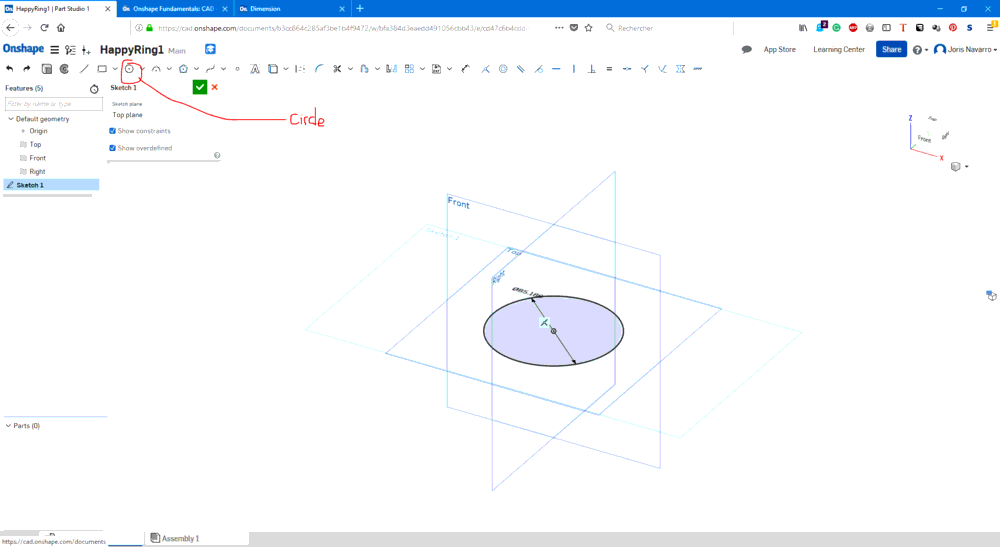Select the Trim scissors tool

[x=337, y=69]
